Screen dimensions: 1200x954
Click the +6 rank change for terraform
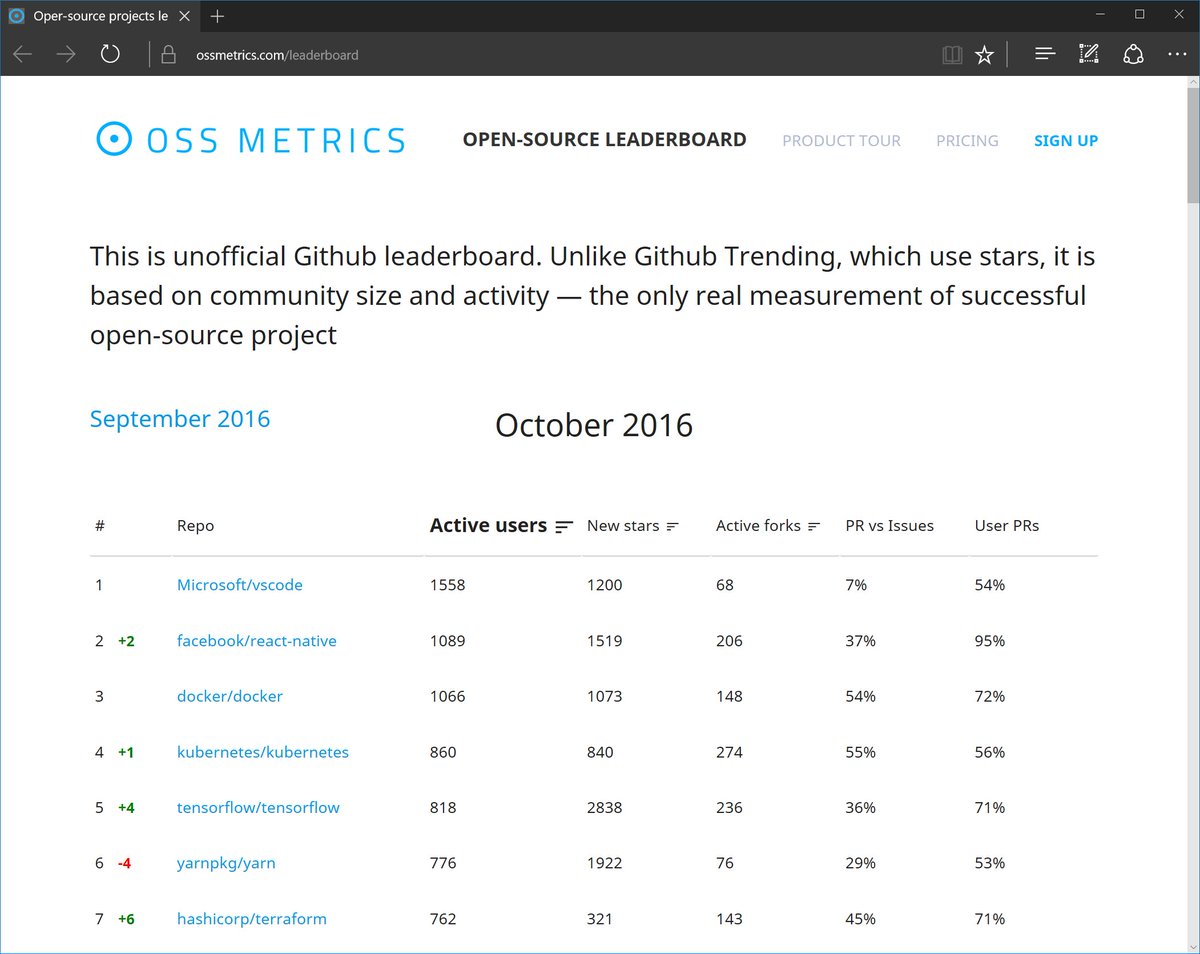126,919
